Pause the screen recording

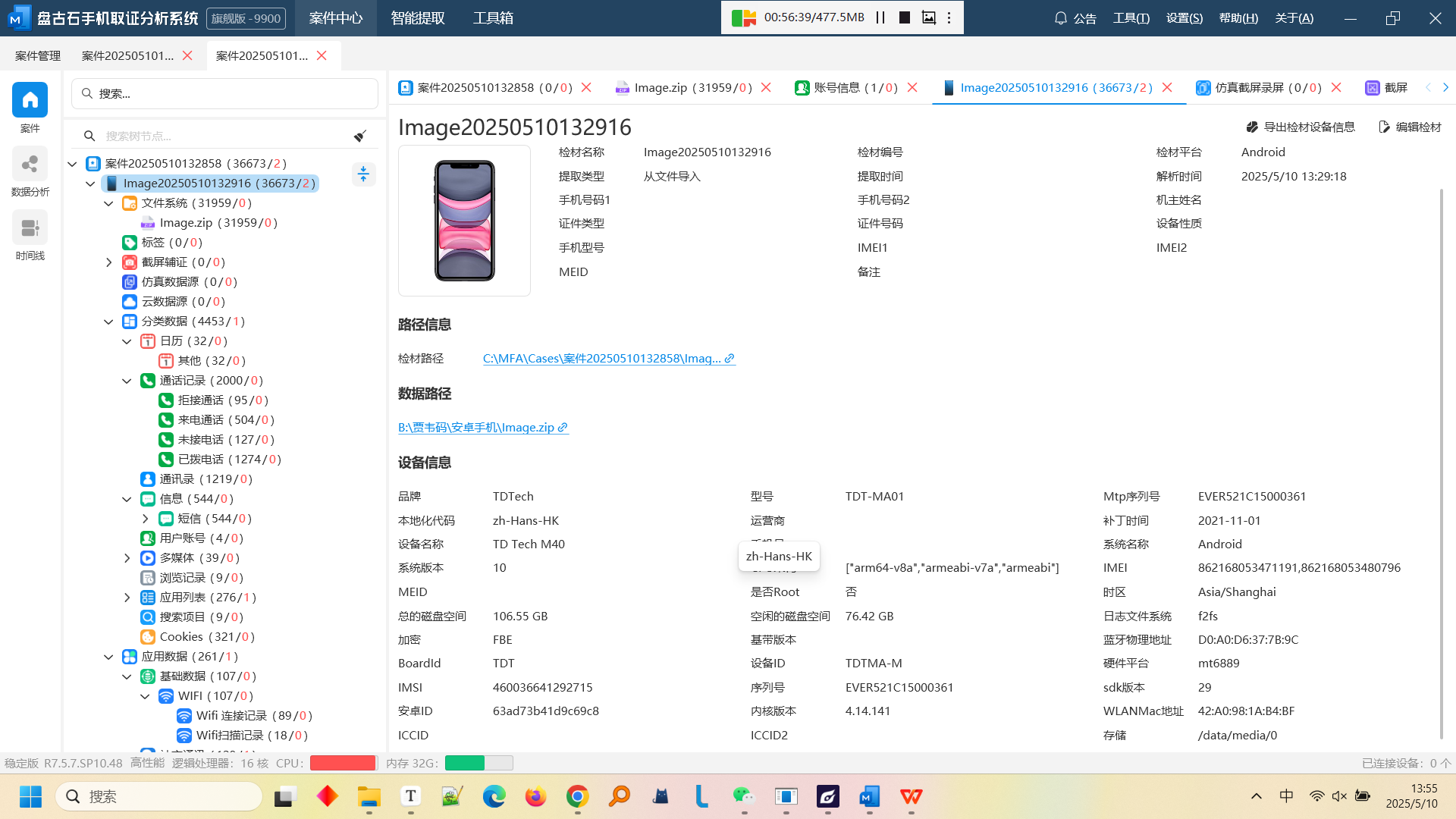(x=880, y=17)
